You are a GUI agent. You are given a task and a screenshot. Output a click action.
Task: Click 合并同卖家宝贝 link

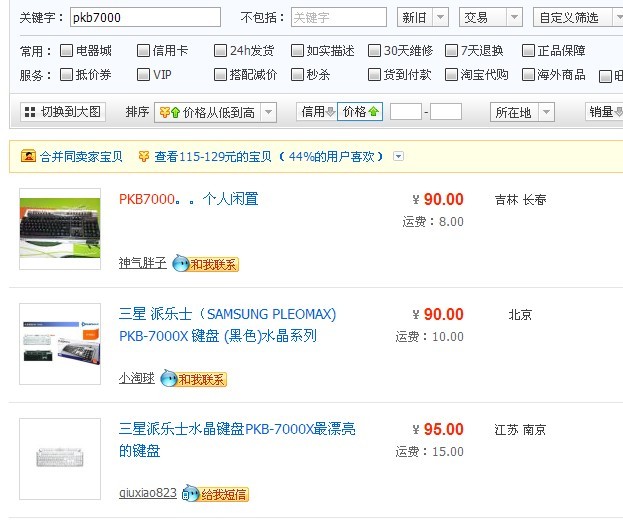pyautogui.click(x=81, y=157)
